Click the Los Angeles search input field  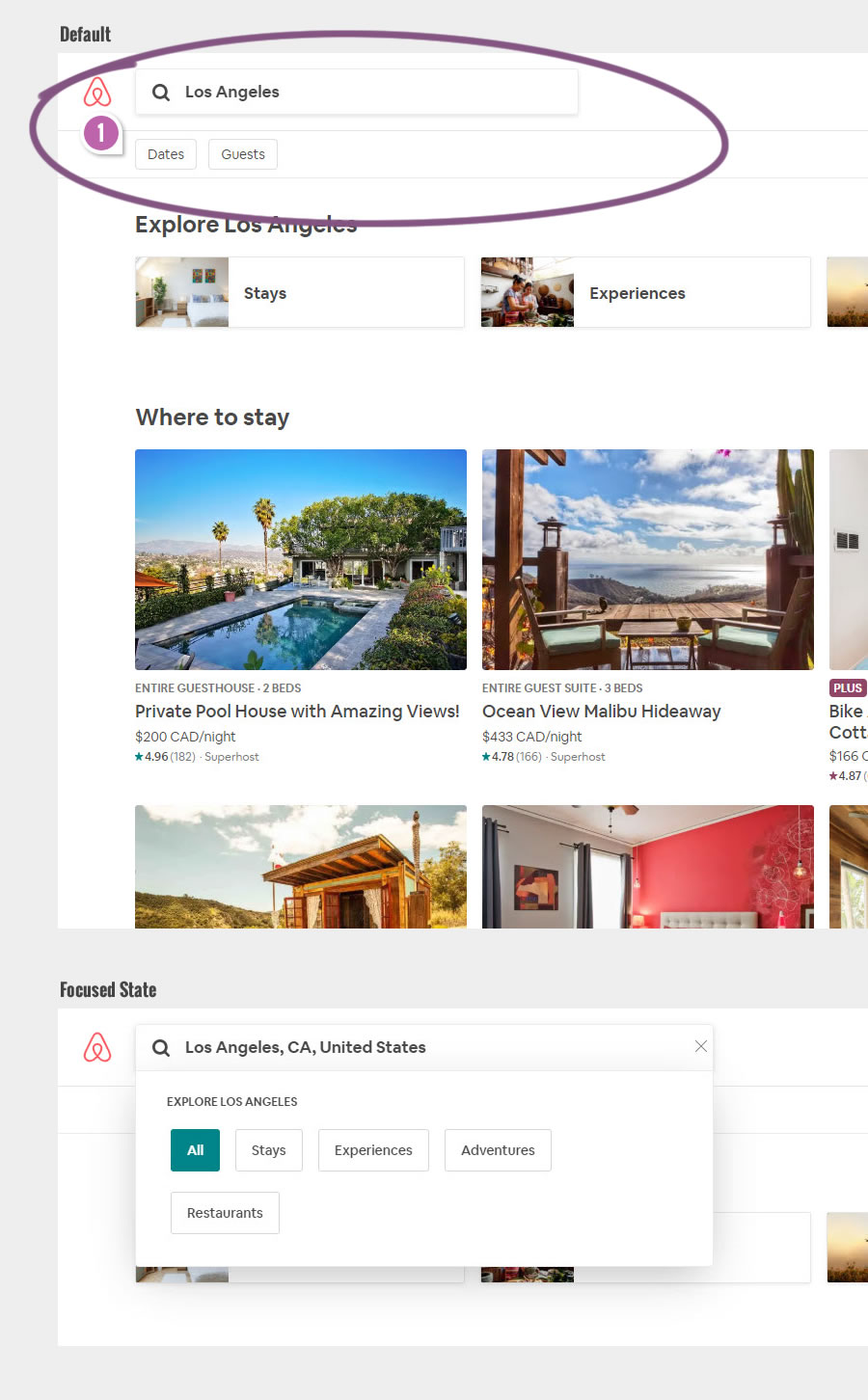coord(376,92)
